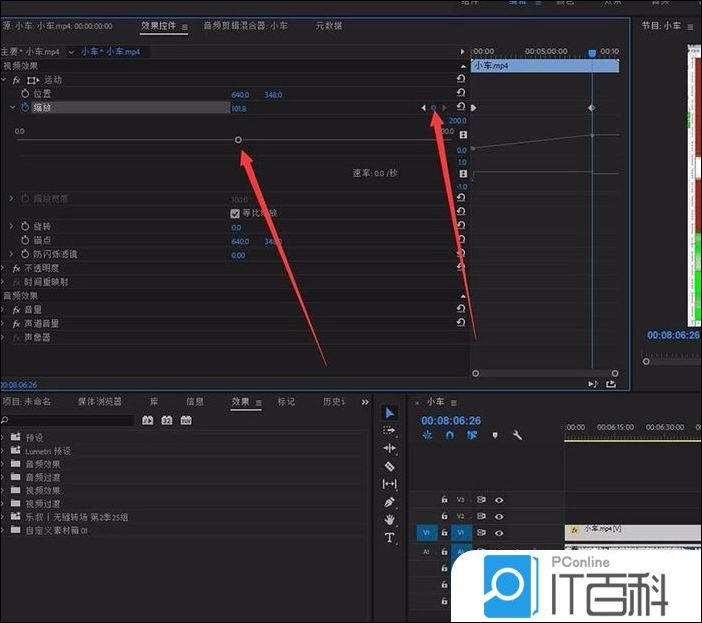The width and height of the screenshot is (702, 623).
Task: Toggle linked selection in timeline
Action: pos(472,435)
